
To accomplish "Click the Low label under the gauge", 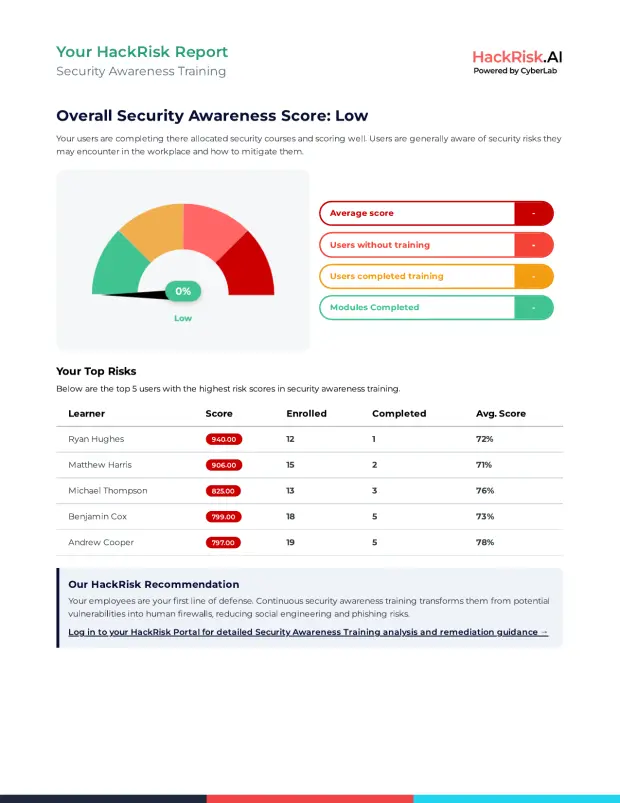I will (x=183, y=318).
